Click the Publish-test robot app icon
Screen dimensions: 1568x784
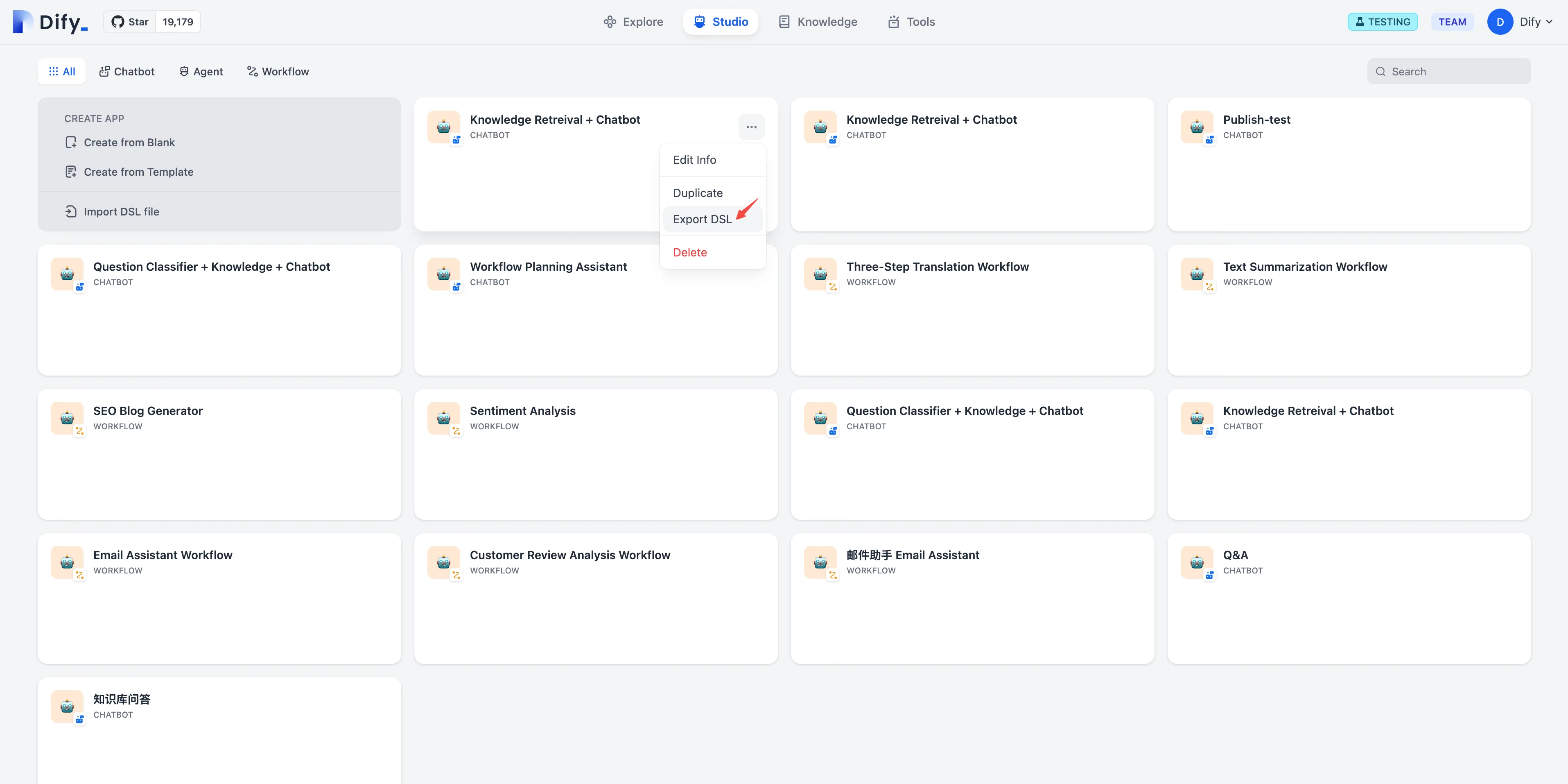1197,127
